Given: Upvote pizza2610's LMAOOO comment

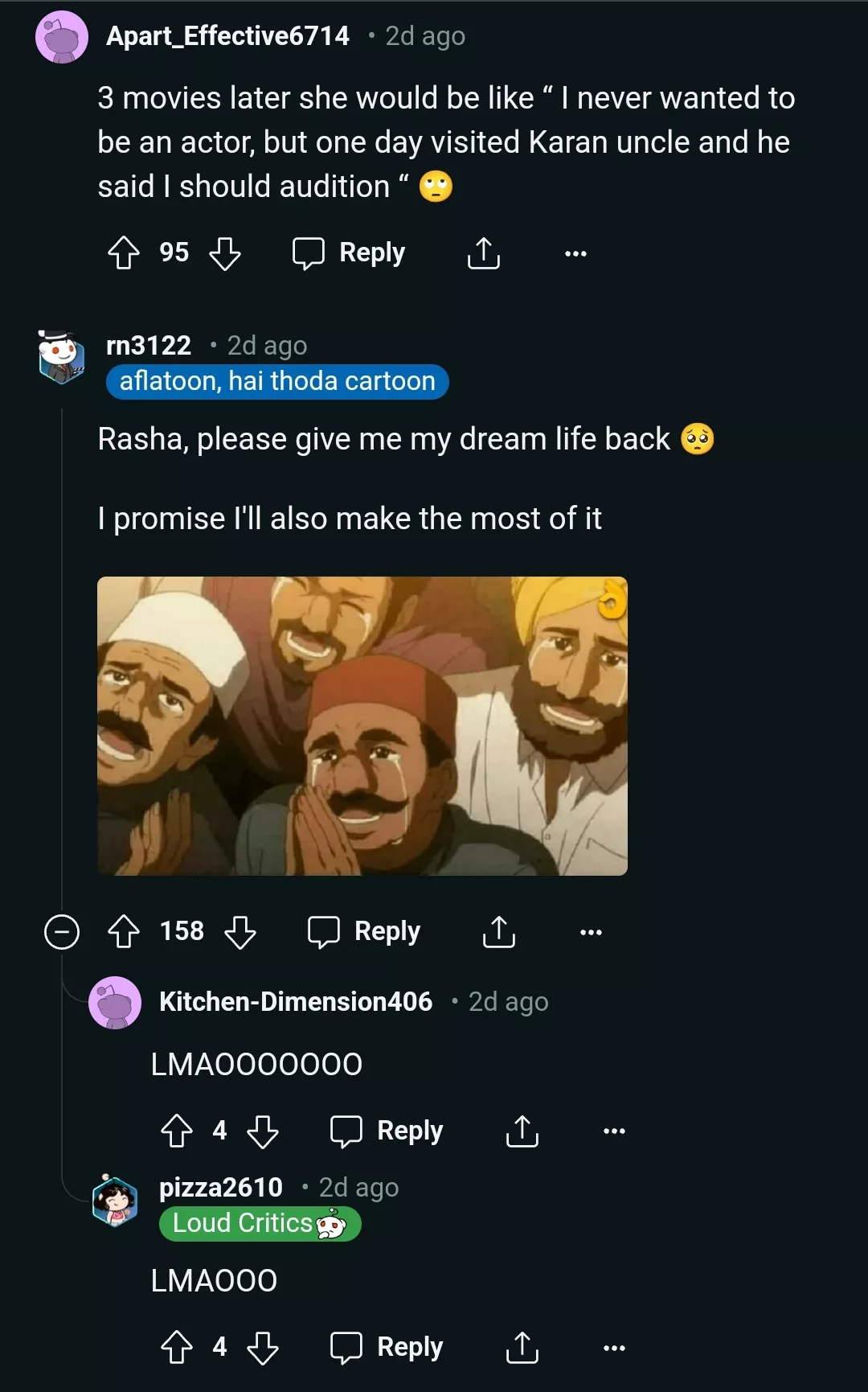Looking at the screenshot, I should pyautogui.click(x=177, y=1347).
